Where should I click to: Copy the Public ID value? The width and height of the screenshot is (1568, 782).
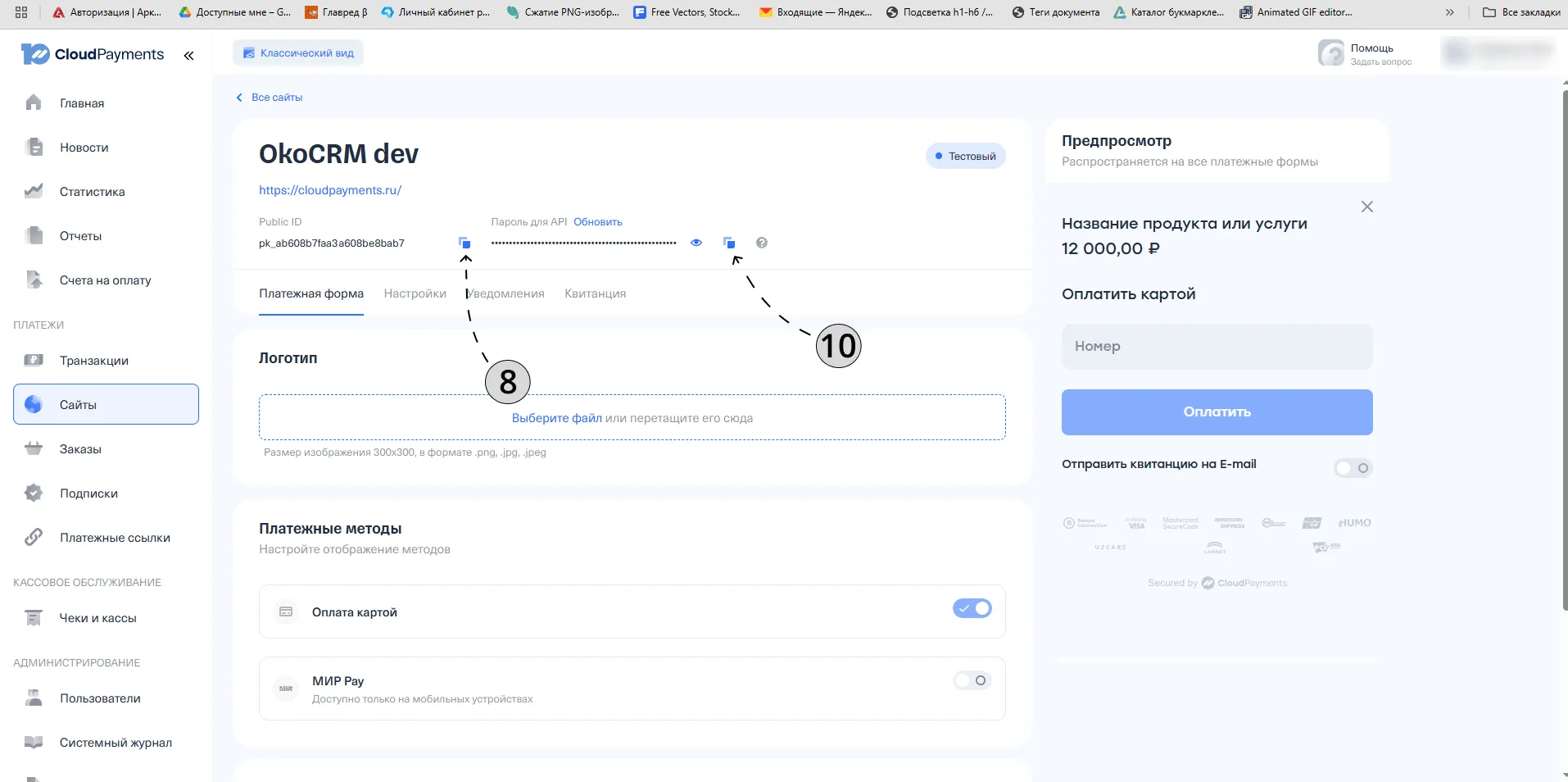tap(465, 243)
